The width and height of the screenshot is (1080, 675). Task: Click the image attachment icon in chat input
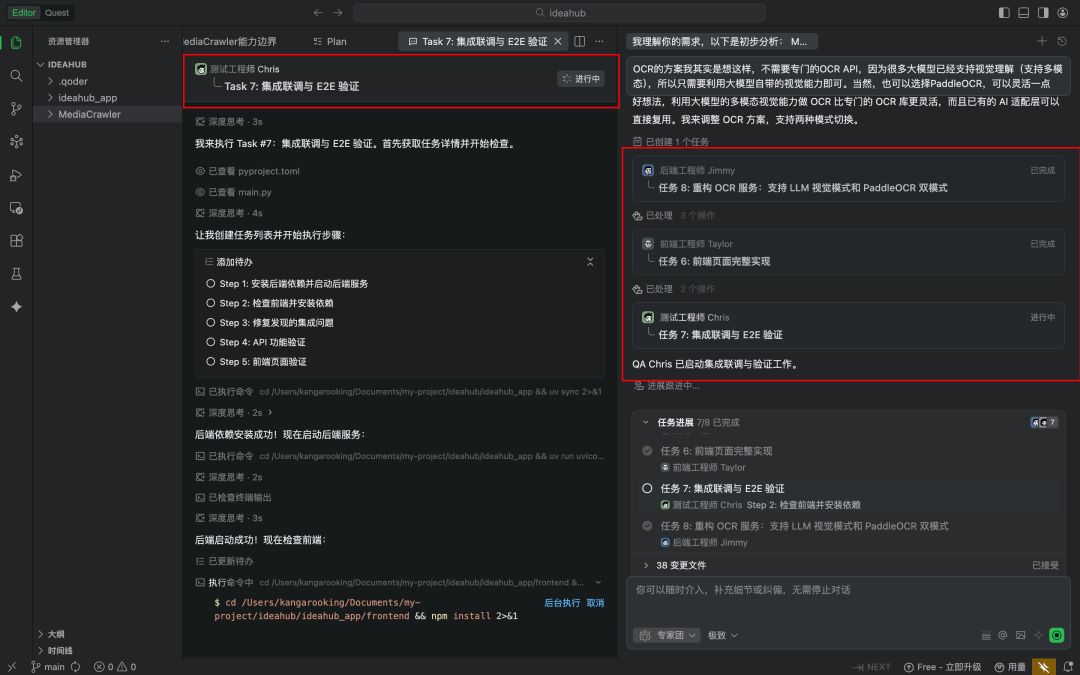tap(1020, 635)
